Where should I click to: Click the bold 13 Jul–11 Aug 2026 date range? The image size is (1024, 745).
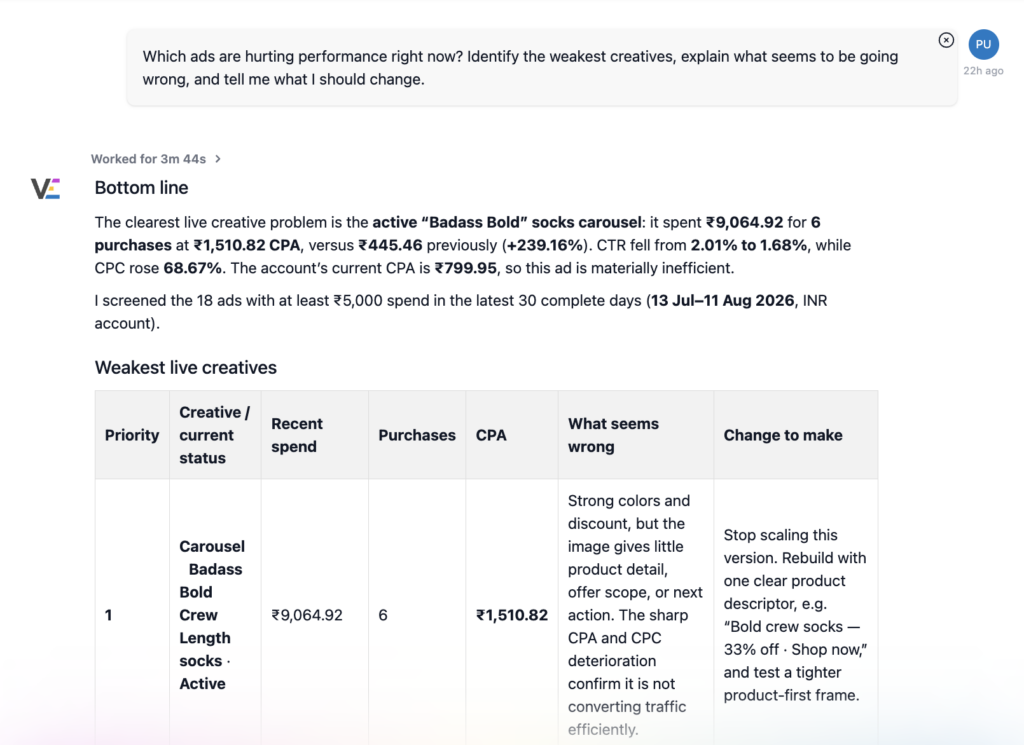tap(722, 300)
